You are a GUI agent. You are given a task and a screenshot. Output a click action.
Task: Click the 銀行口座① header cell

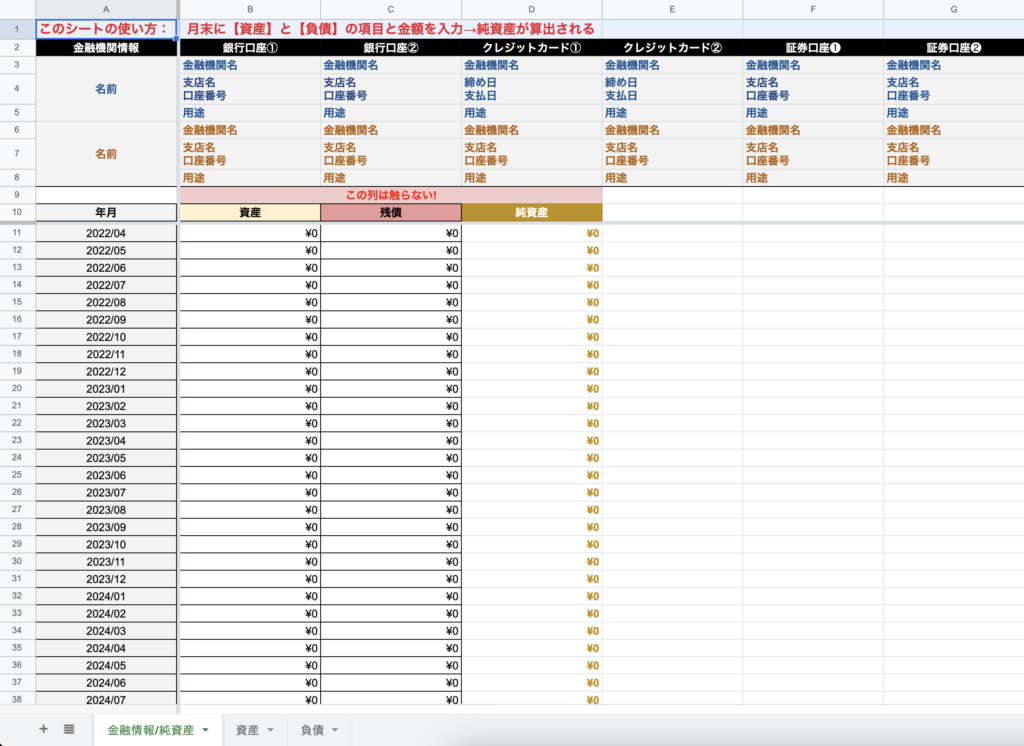pos(250,47)
